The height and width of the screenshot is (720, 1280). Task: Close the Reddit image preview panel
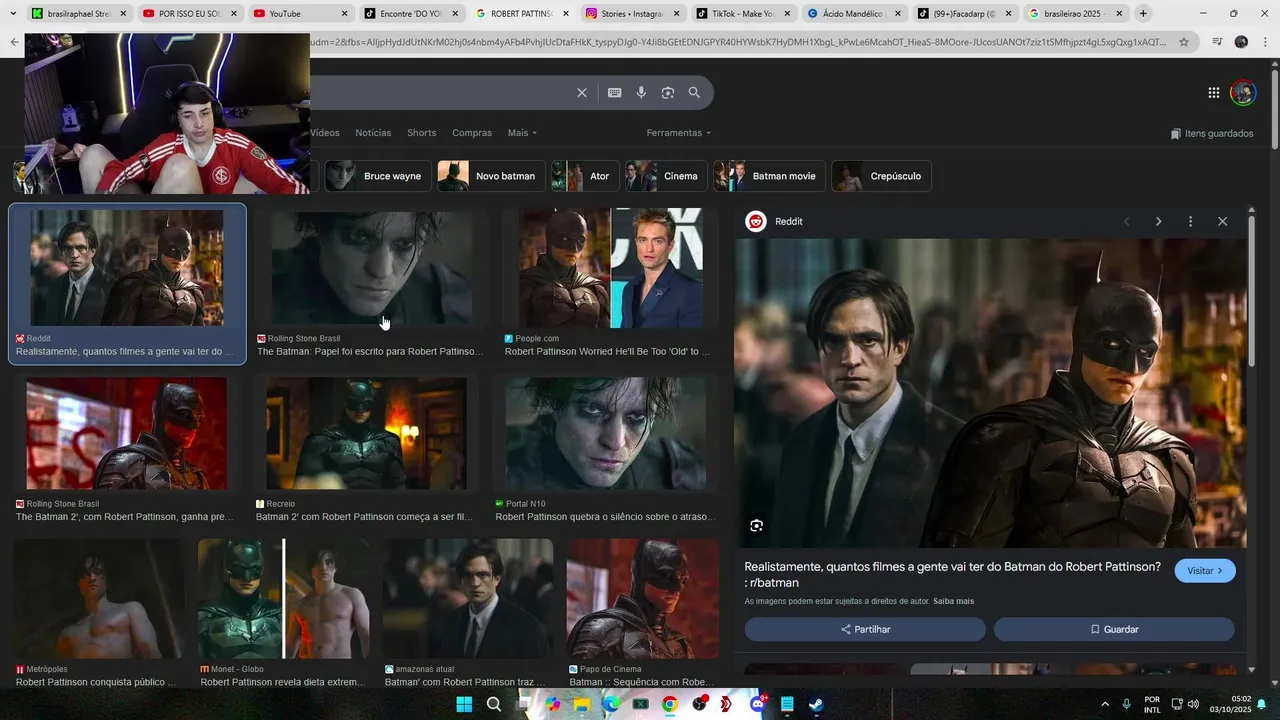[1222, 221]
